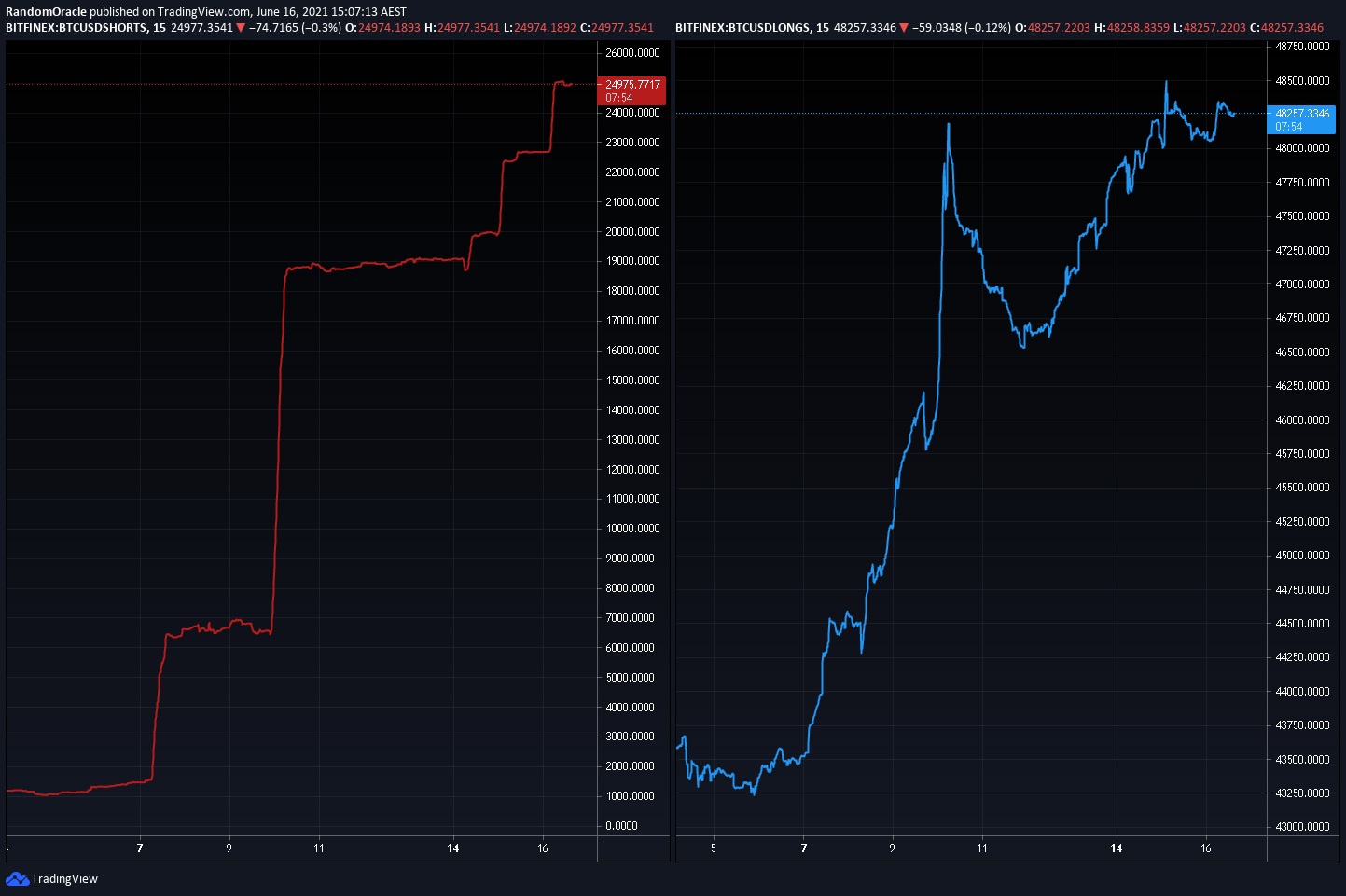Click the publish date June 16, 2021 text
The image size is (1346, 896).
click(x=292, y=12)
